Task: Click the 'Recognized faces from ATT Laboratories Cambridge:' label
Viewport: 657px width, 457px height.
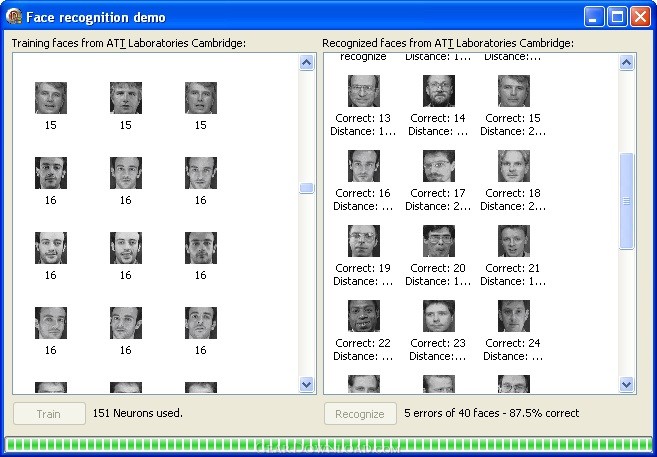Action: click(x=448, y=43)
